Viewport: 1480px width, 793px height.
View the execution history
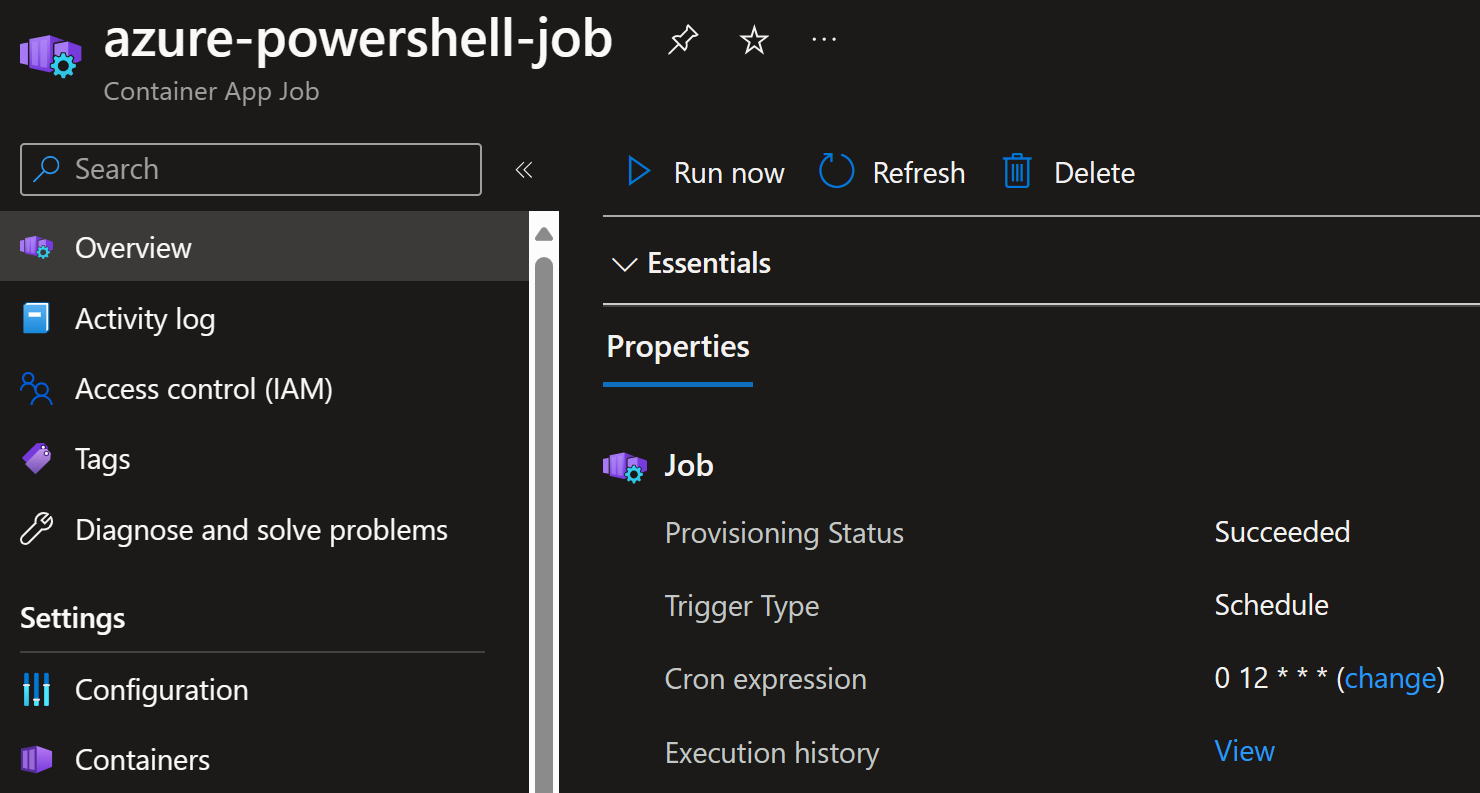click(1245, 751)
